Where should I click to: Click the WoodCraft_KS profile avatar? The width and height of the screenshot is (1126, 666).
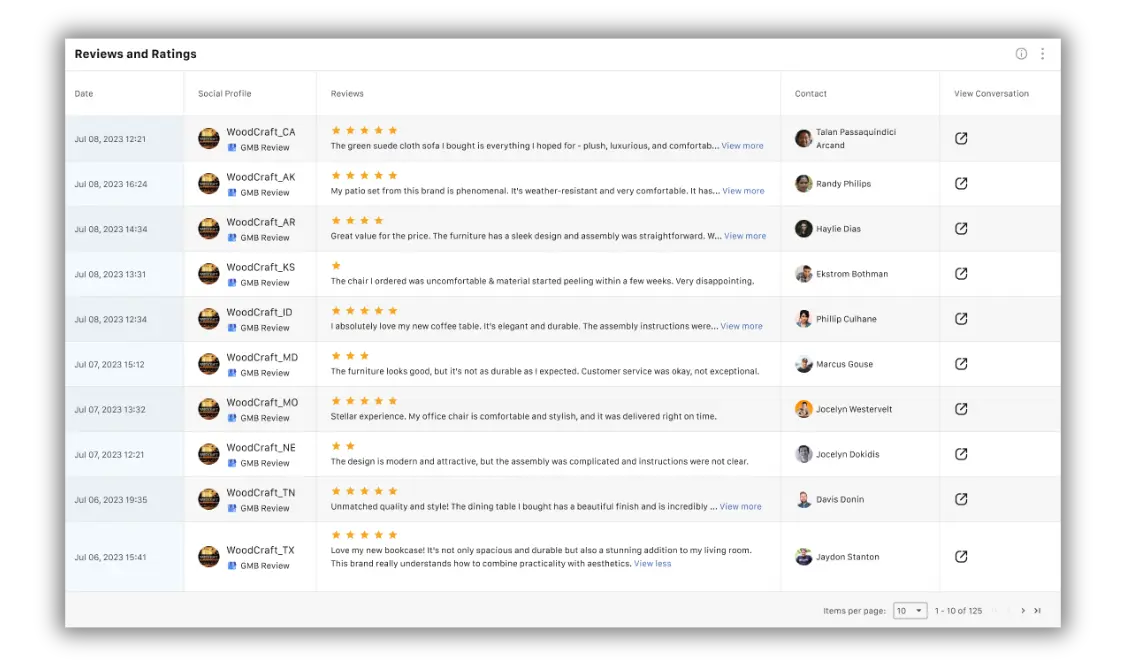click(209, 274)
